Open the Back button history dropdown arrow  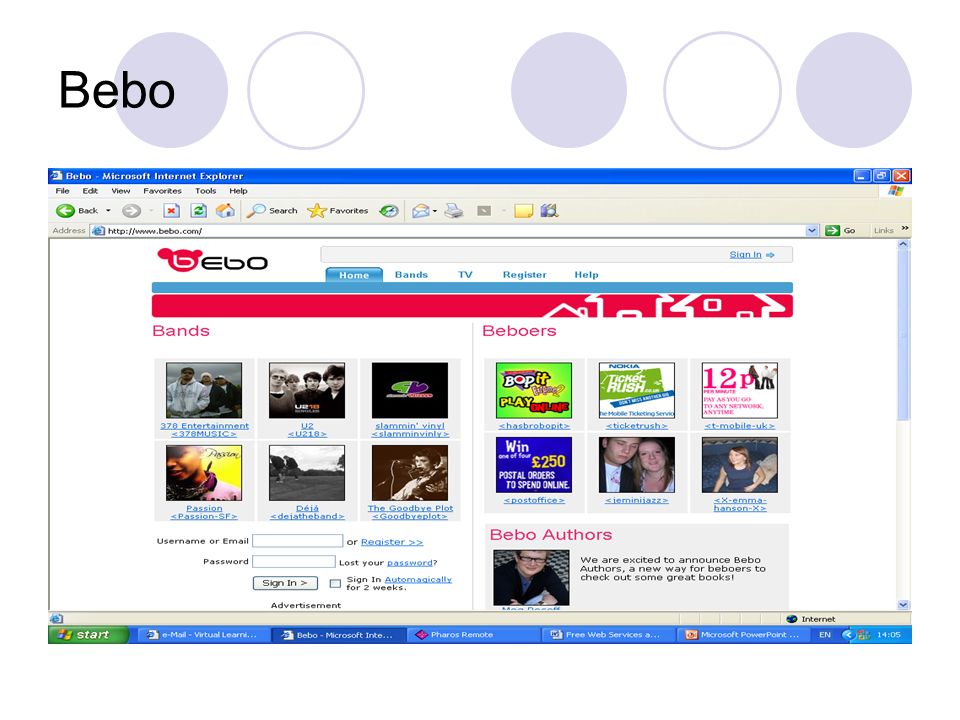(108, 211)
